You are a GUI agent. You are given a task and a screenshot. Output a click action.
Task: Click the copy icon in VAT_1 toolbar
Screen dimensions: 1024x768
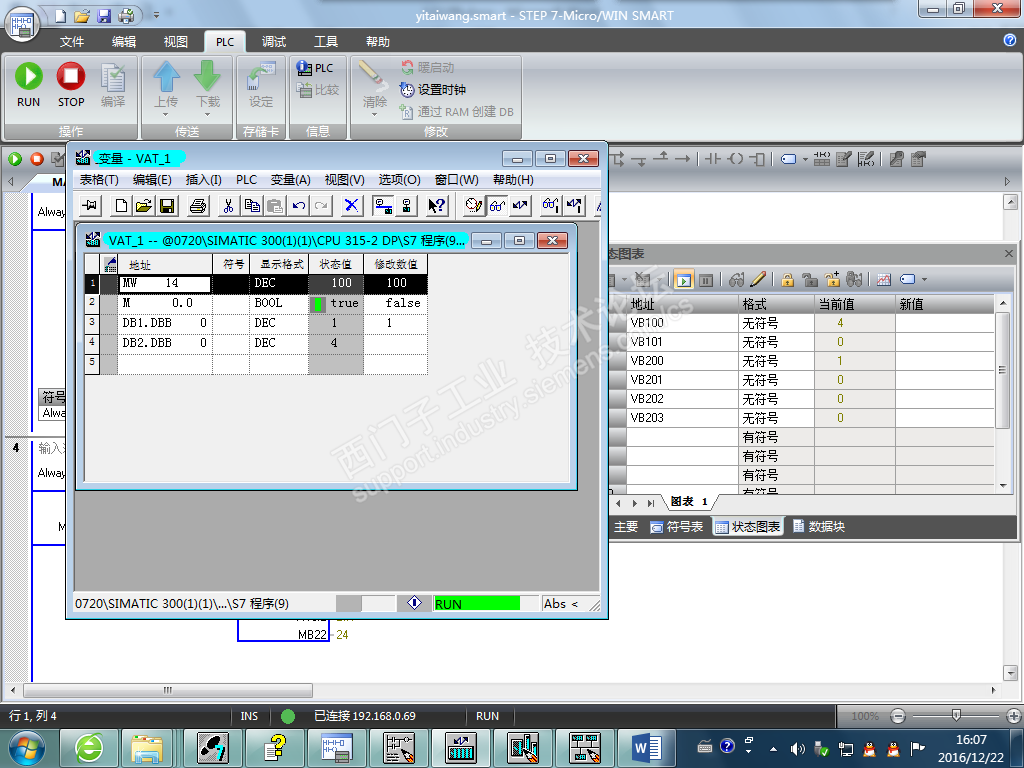tap(251, 206)
